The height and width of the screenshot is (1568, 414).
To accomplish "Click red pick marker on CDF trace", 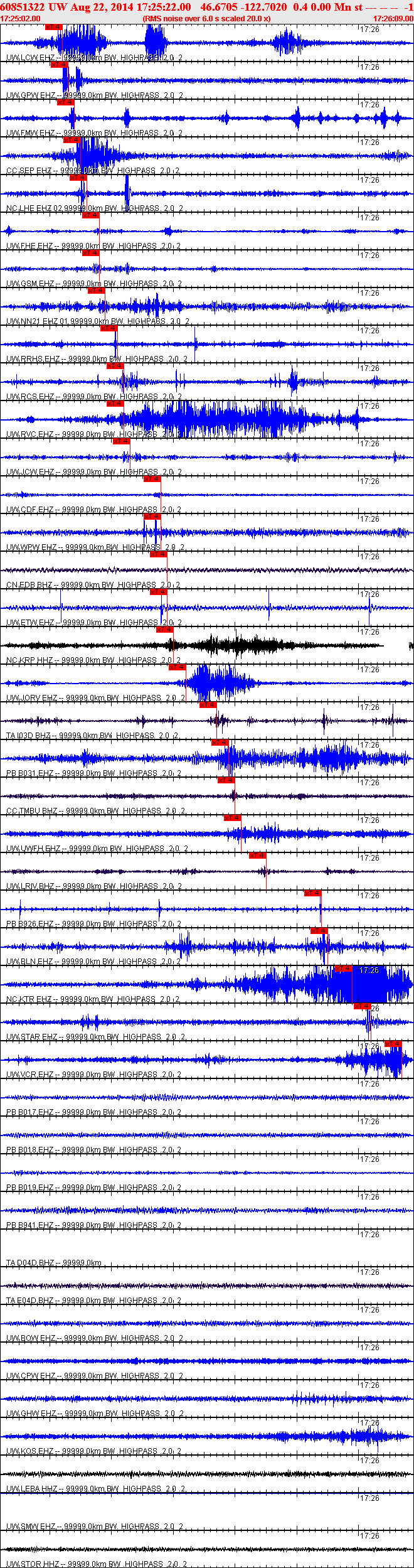I will click(x=152, y=479).
